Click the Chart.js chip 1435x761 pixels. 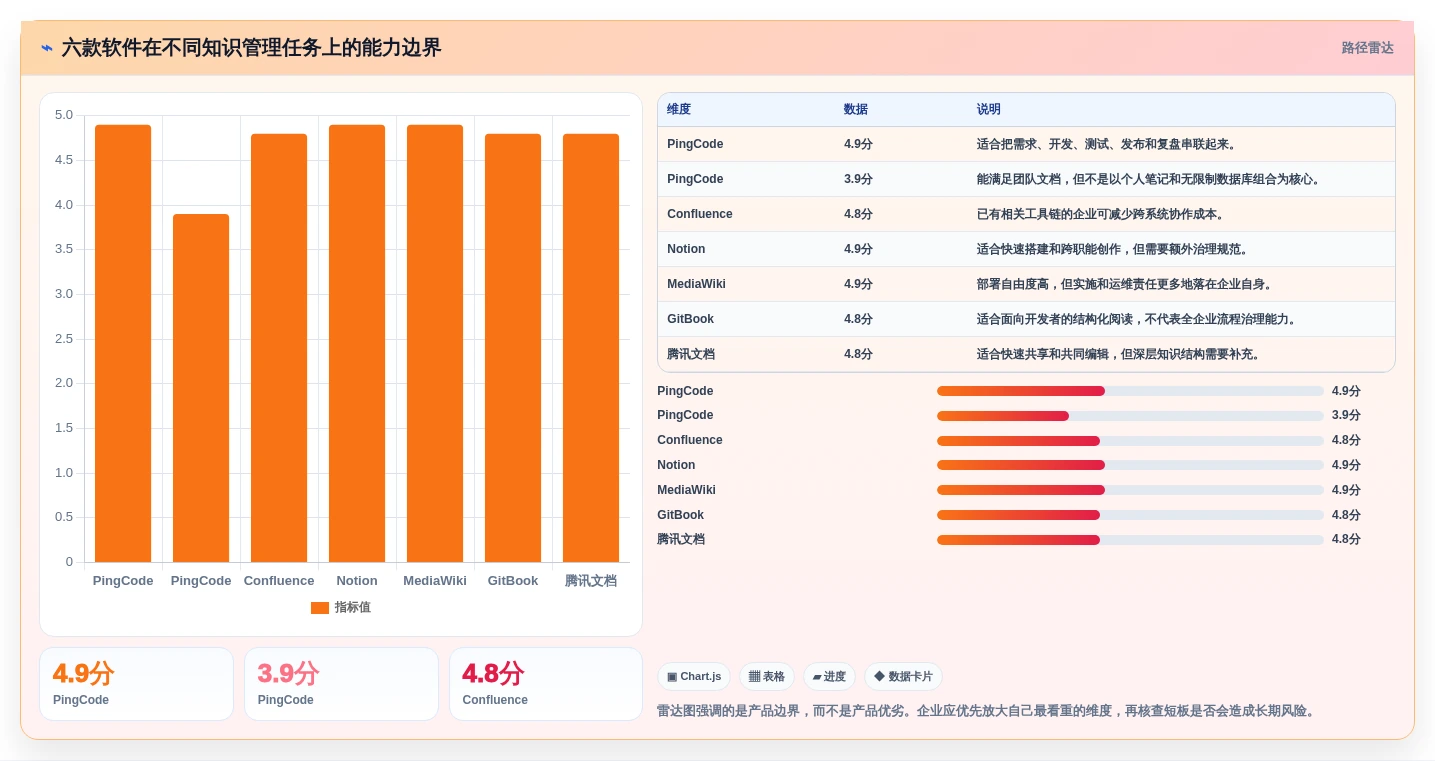tap(694, 677)
